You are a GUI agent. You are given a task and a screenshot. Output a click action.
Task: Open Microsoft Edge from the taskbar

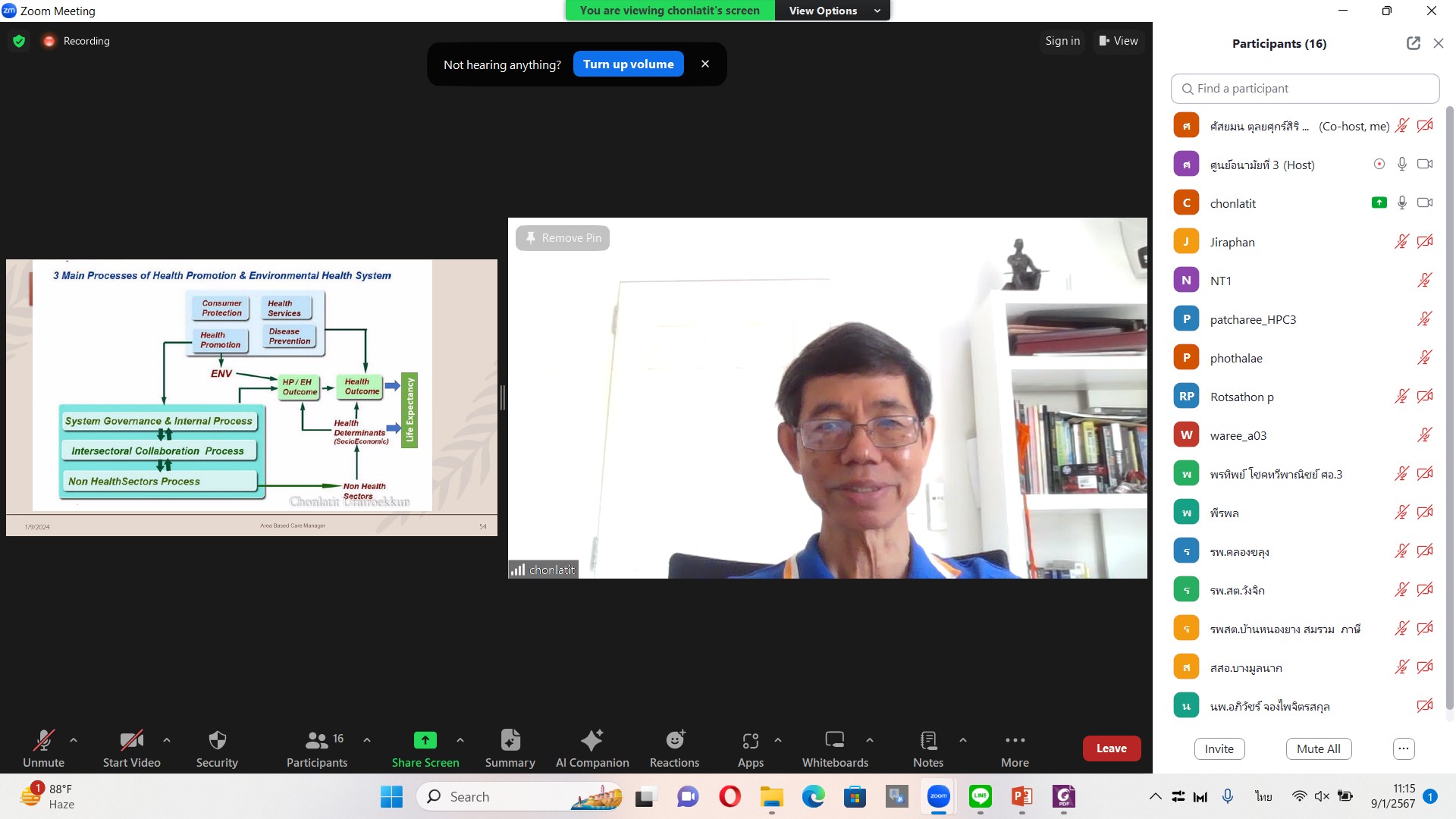pos(814,796)
